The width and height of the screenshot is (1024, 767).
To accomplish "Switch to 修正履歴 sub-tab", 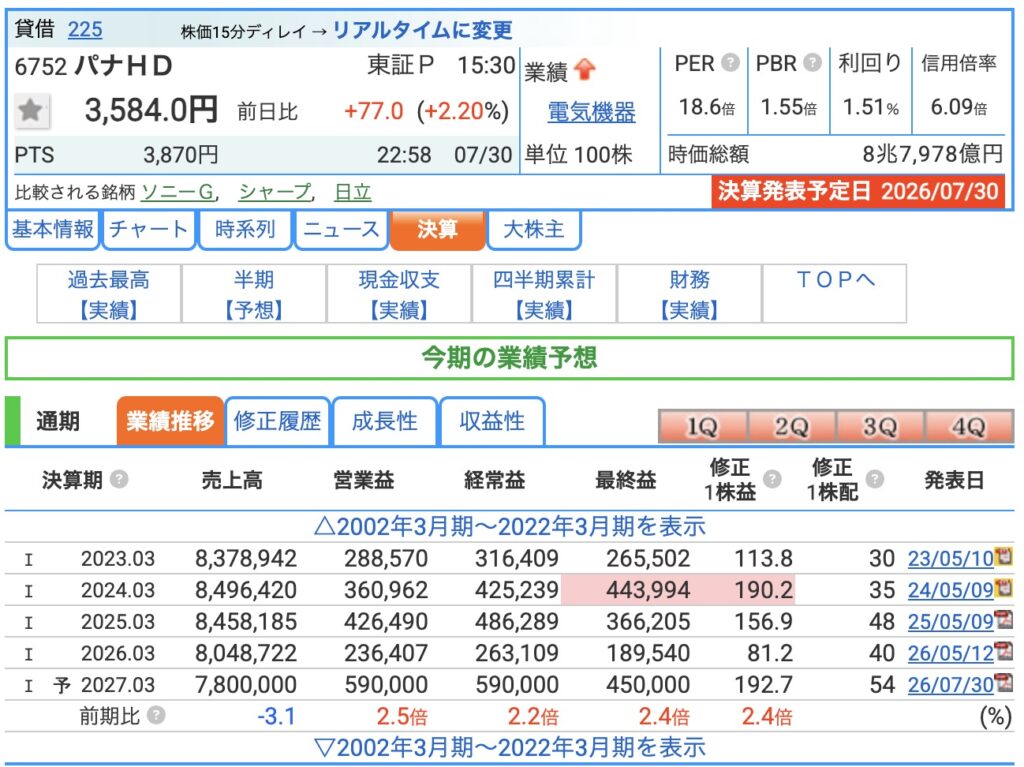I will (278, 421).
